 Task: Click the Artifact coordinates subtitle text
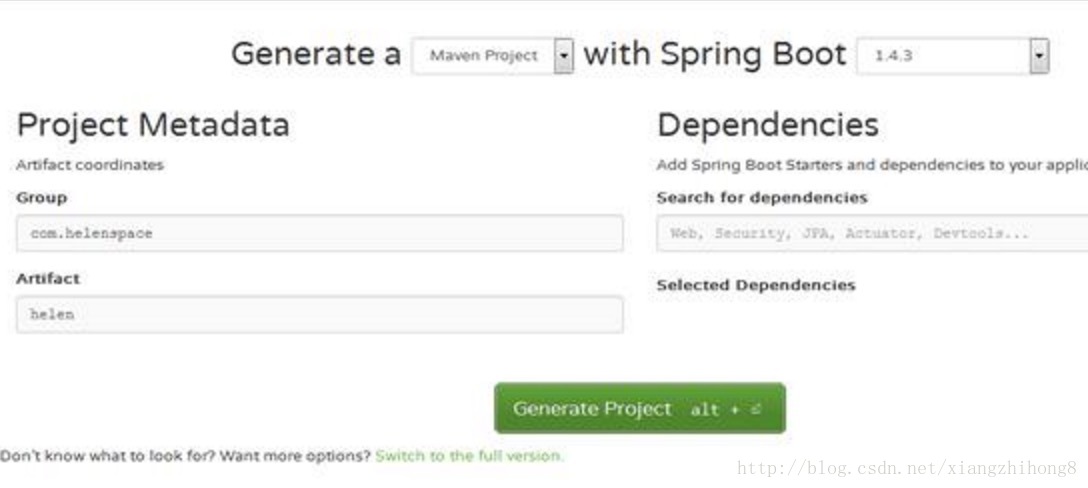[90, 165]
